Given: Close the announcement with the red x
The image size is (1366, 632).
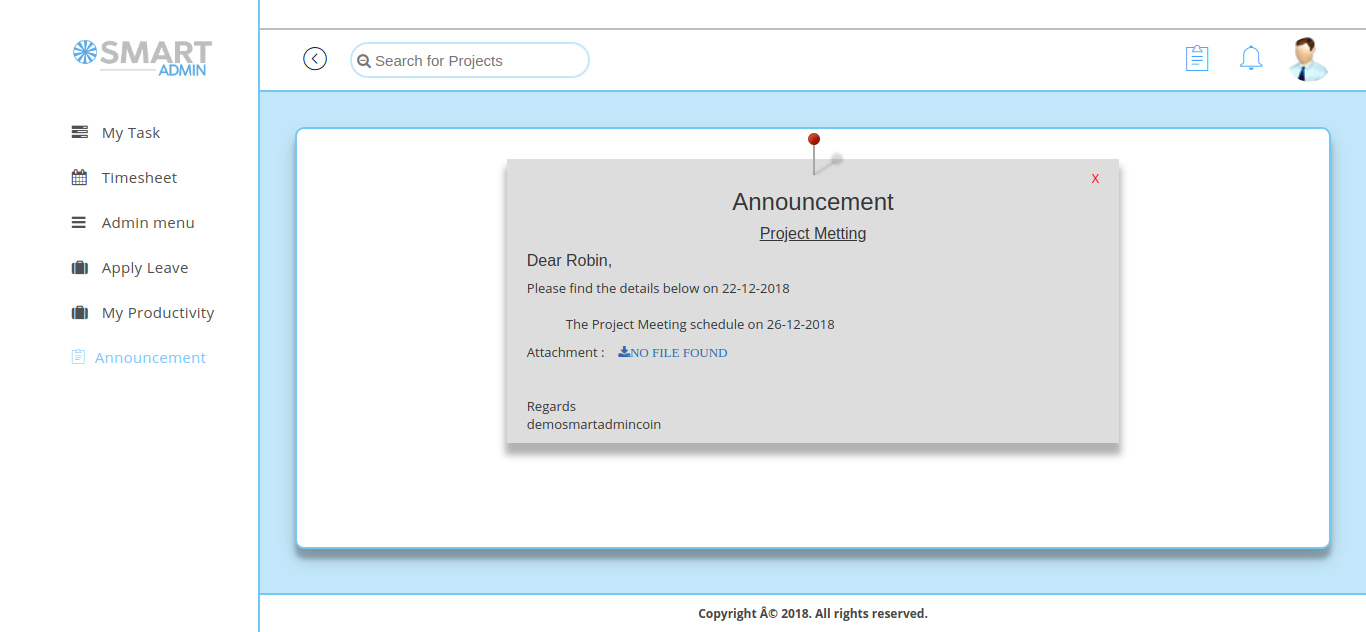Looking at the screenshot, I should click(1095, 178).
